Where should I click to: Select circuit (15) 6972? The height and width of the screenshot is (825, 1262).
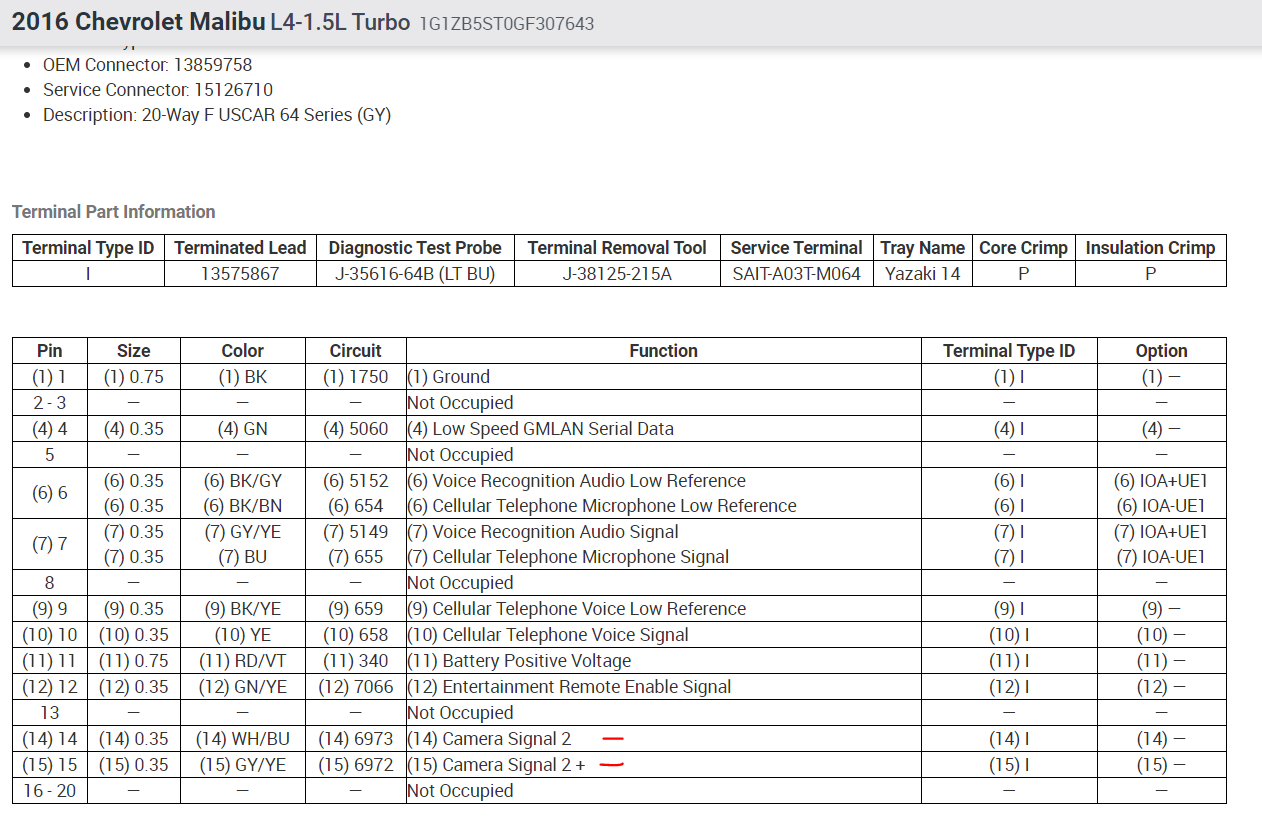click(355, 765)
